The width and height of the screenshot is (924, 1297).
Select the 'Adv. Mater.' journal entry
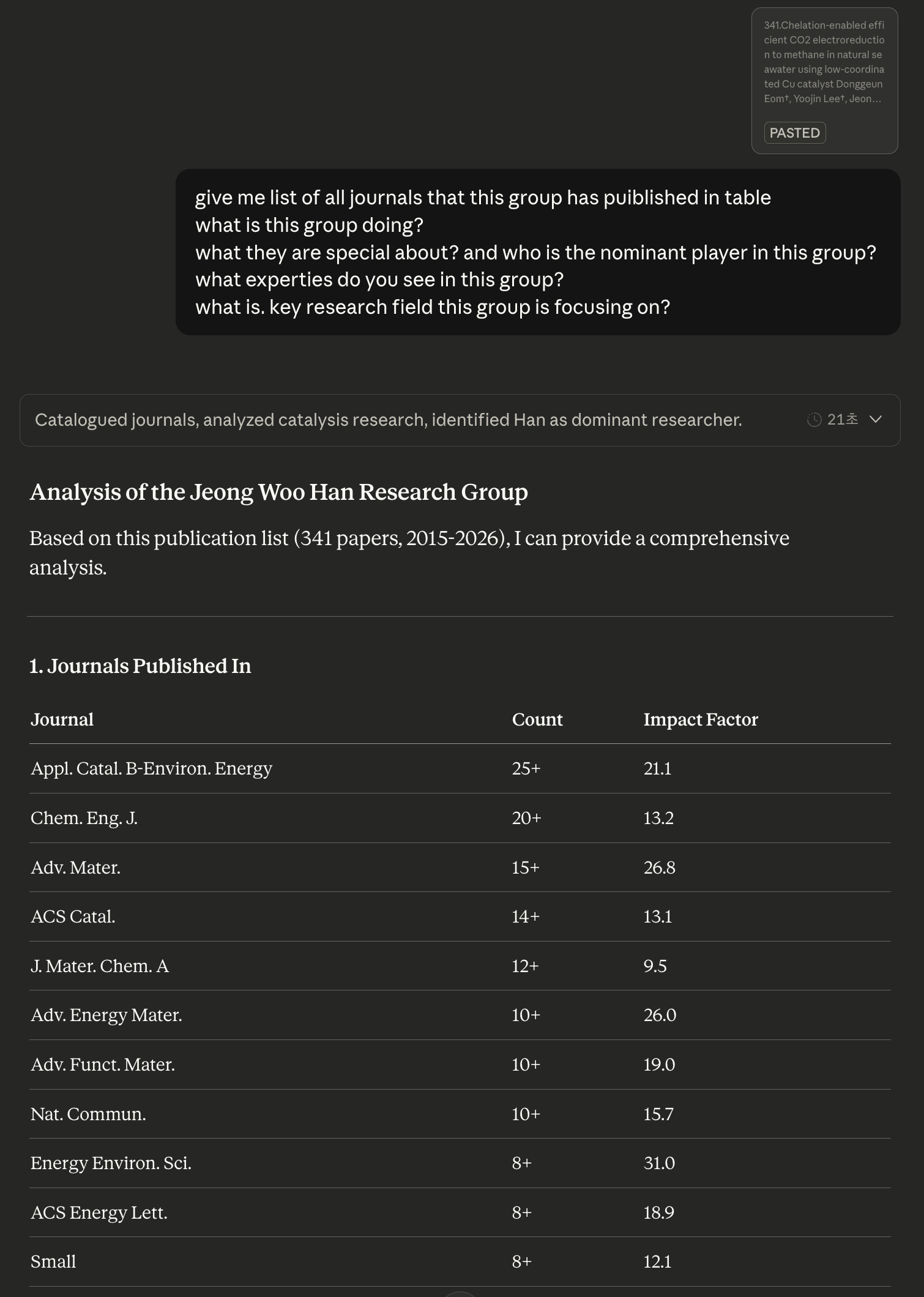tap(76, 868)
